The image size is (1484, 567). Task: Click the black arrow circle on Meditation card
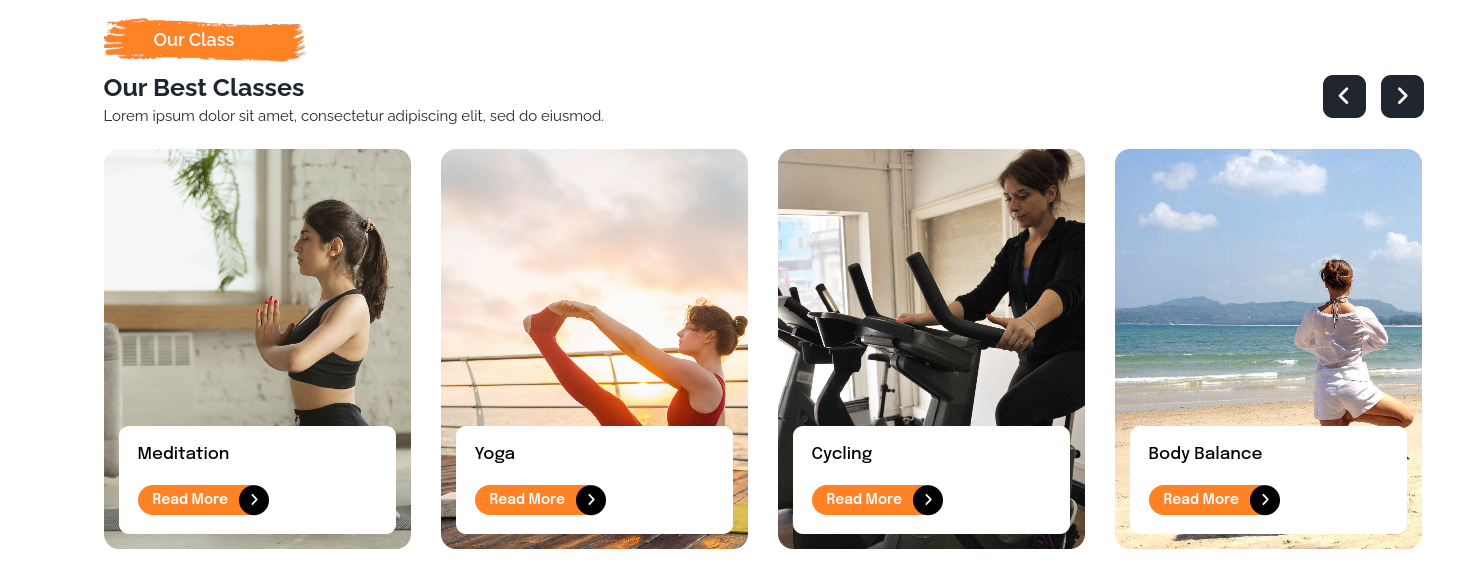tap(254, 500)
